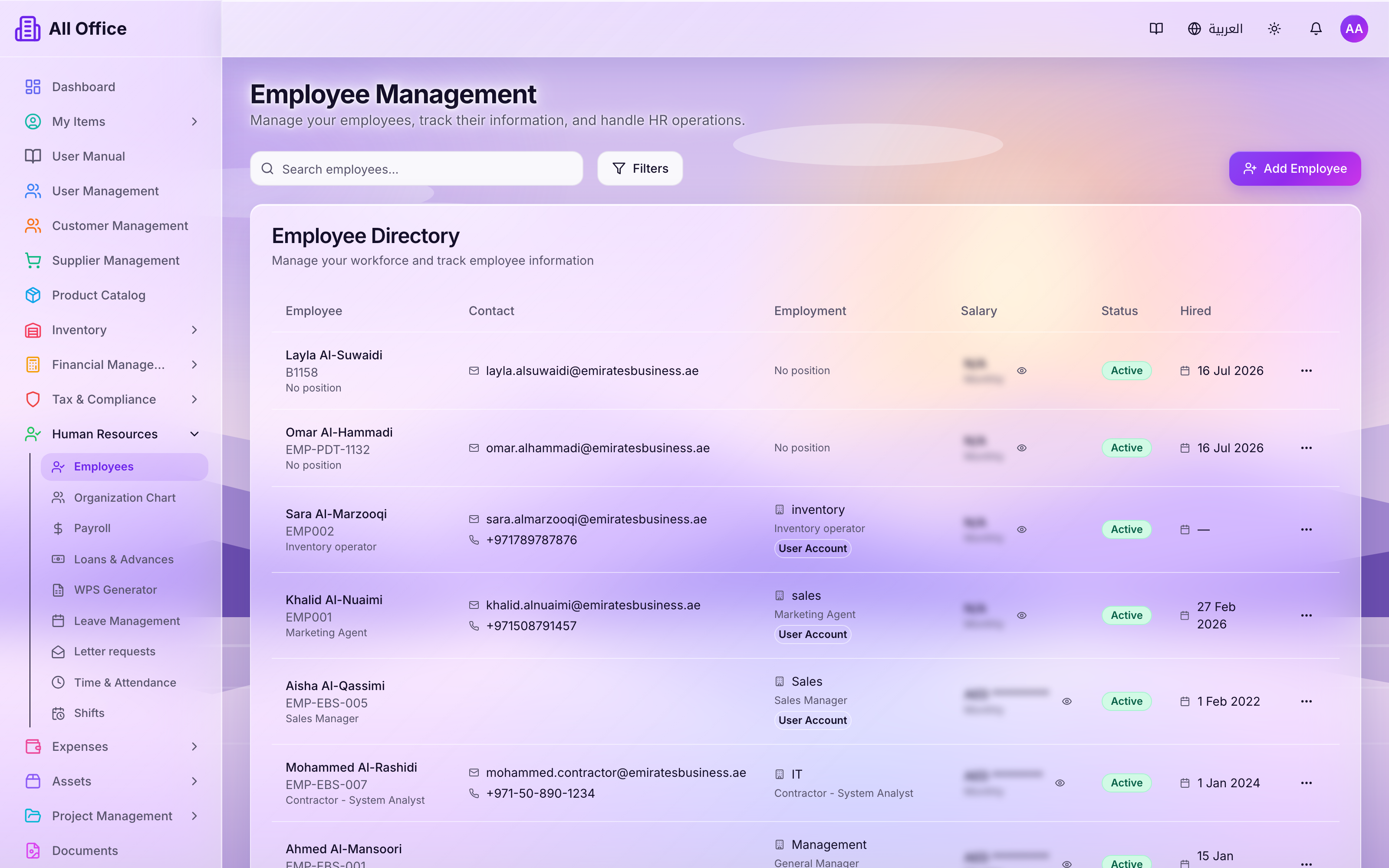The width and height of the screenshot is (1389, 868).
Task: Go to Organization Chart page
Action: coord(124,498)
